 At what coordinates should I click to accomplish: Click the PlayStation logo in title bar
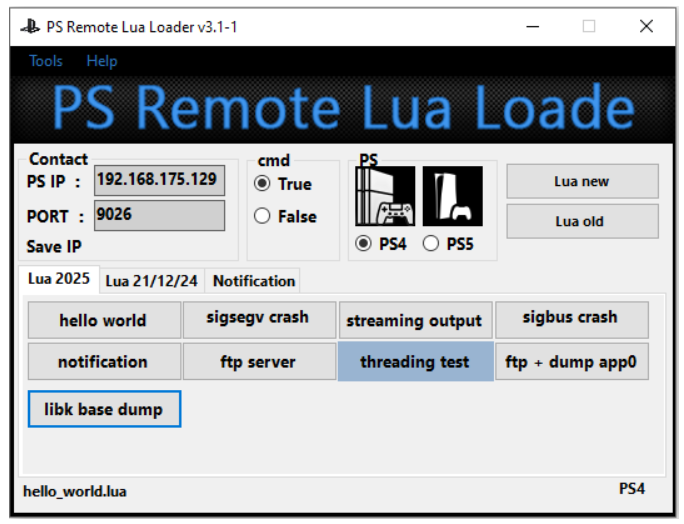30,27
